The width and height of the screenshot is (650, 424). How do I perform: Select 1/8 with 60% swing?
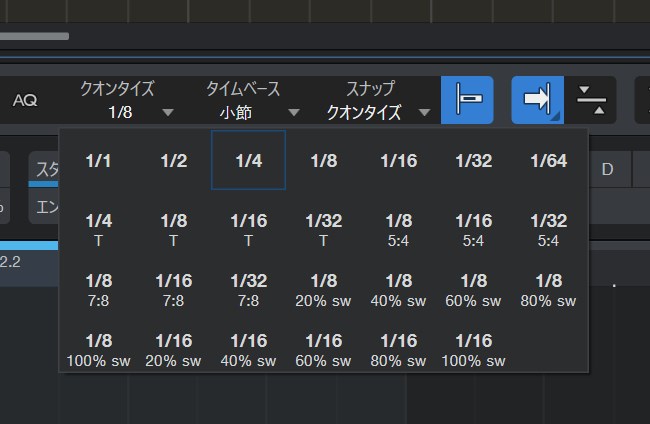473,289
